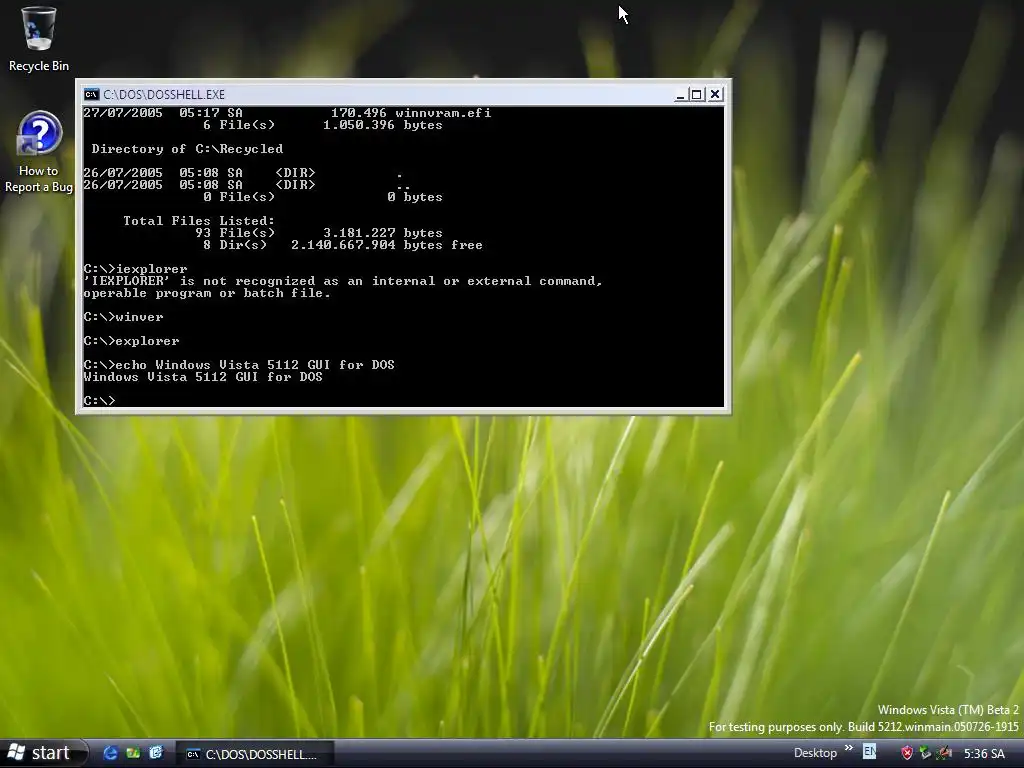Click '3.181.227 bytes' in the total listing
Image resolution: width=1024 pixels, height=768 pixels.
pyautogui.click(x=383, y=232)
